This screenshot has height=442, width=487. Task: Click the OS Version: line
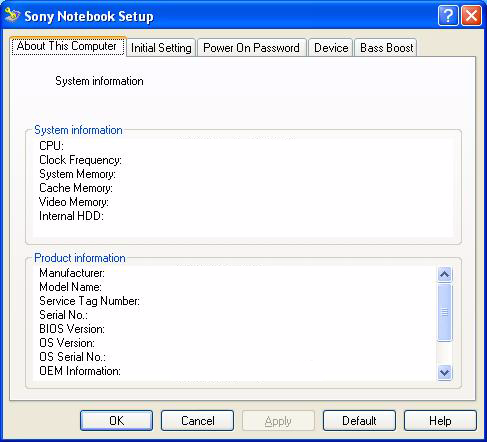point(67,343)
